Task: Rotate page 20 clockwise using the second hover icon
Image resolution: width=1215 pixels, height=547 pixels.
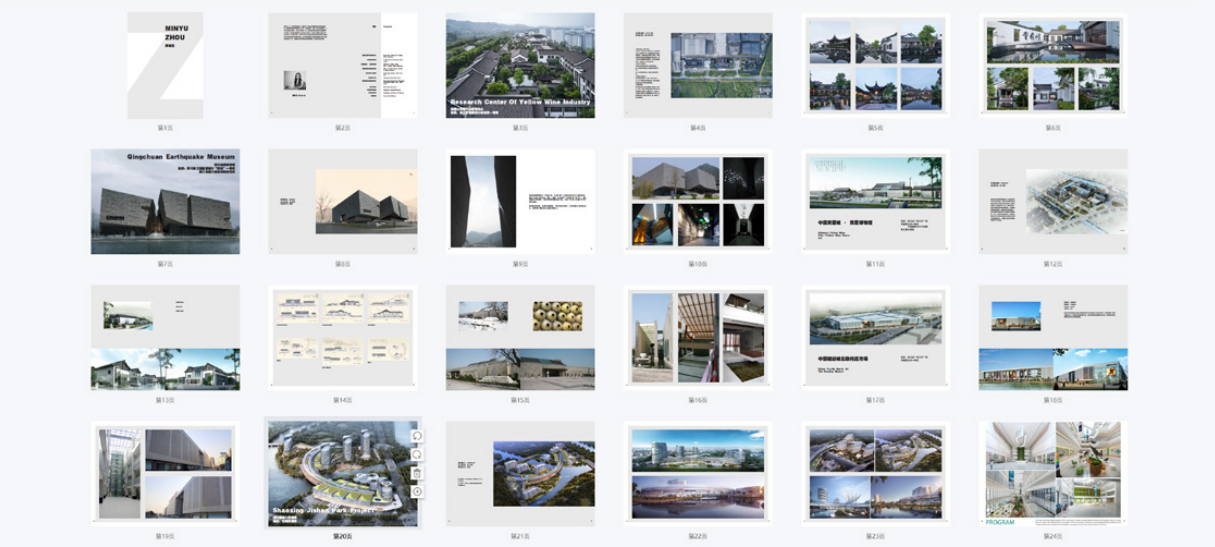Action: pos(417,454)
